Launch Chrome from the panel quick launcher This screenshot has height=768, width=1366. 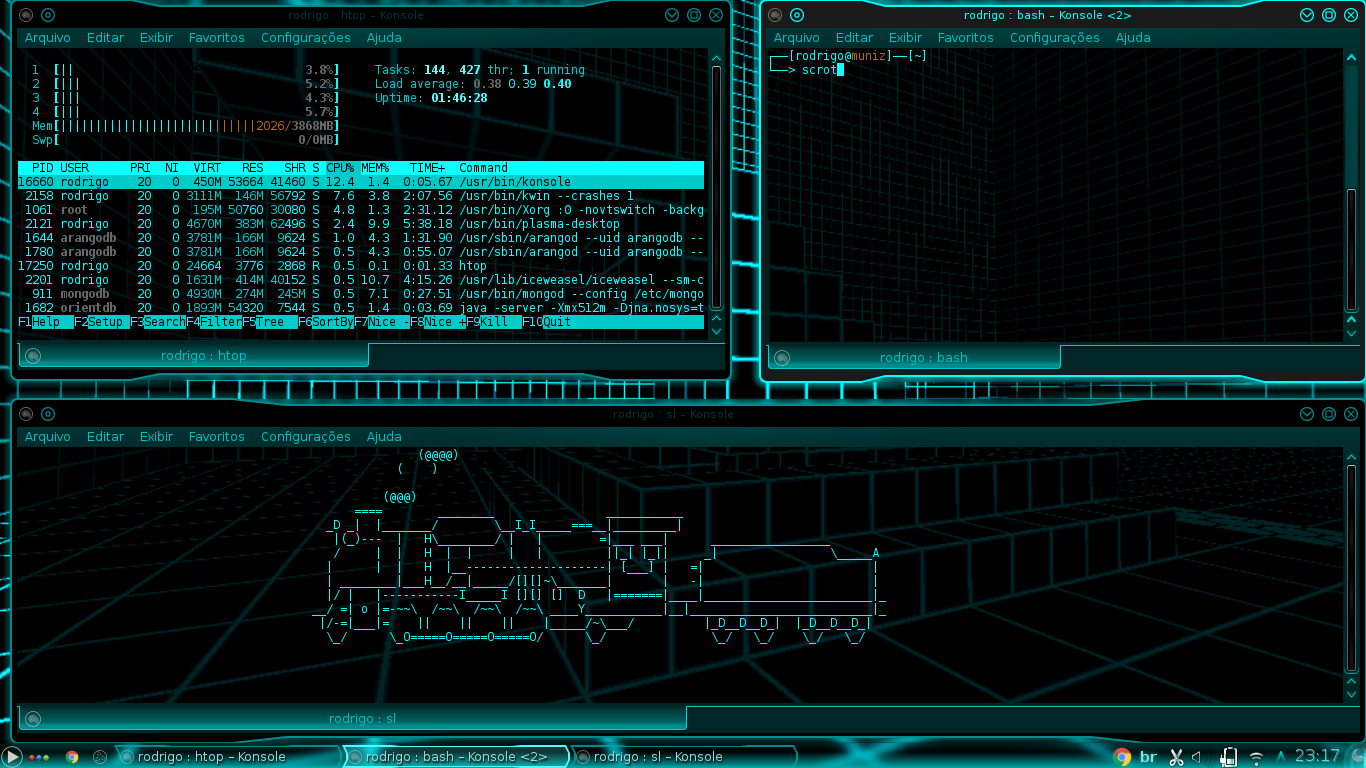(x=72, y=757)
